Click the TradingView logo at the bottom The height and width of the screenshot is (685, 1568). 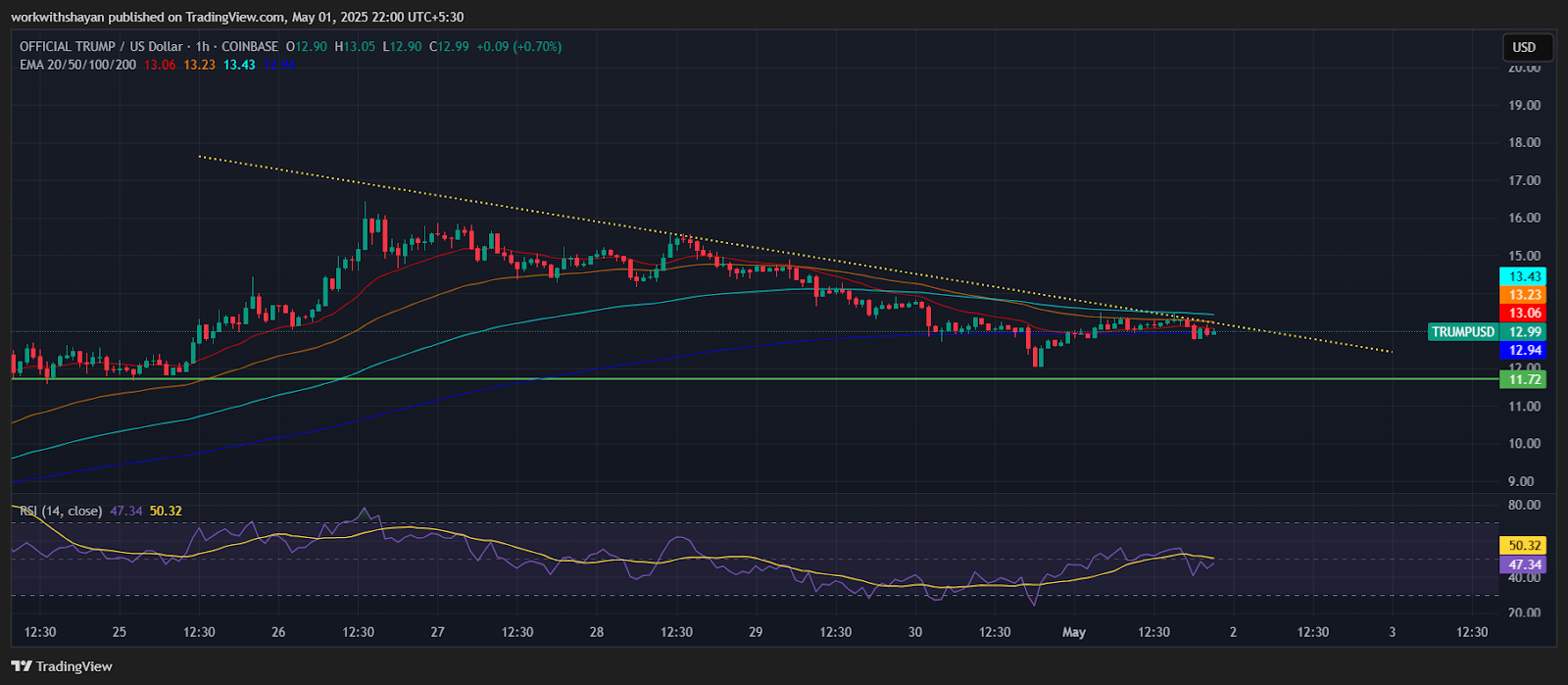(x=62, y=666)
